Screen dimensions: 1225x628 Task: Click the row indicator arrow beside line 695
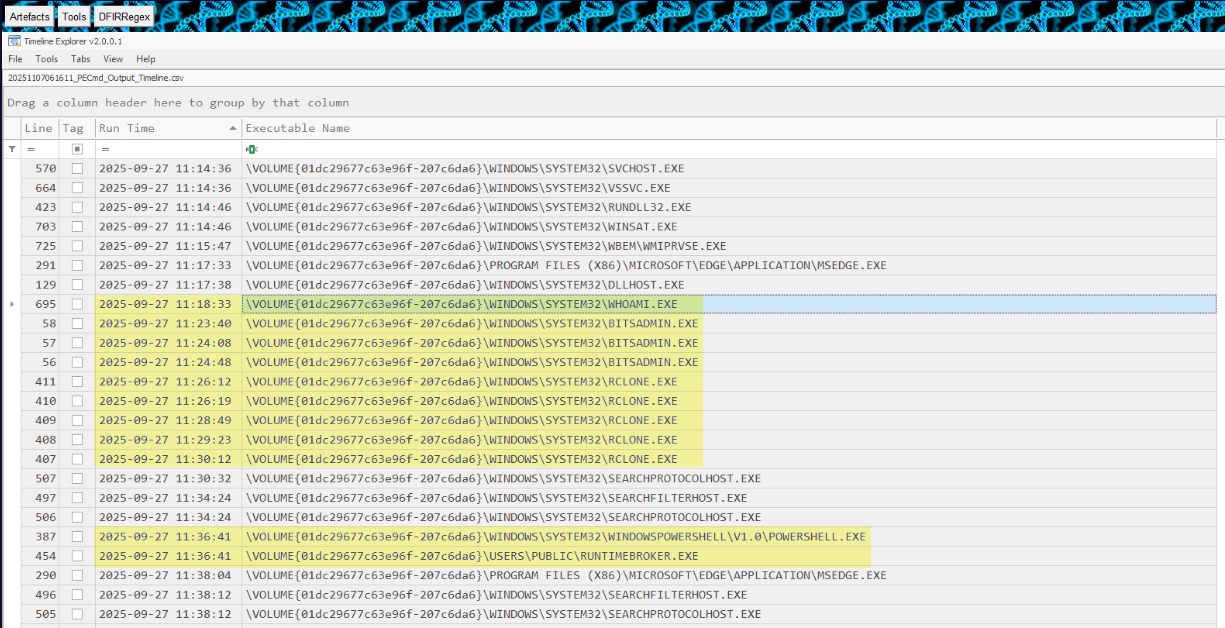pyautogui.click(x=11, y=304)
